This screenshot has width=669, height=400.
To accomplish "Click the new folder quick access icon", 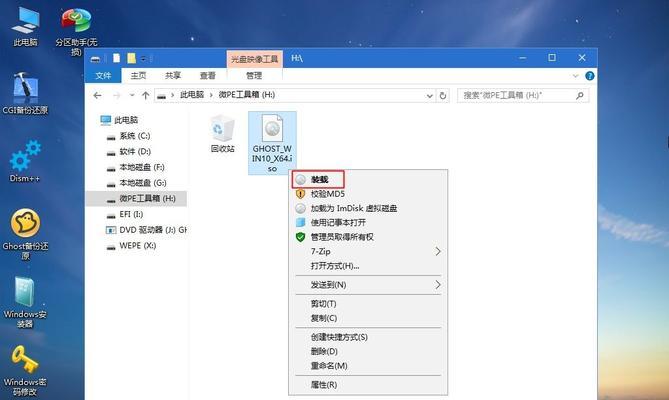I will 131,58.
